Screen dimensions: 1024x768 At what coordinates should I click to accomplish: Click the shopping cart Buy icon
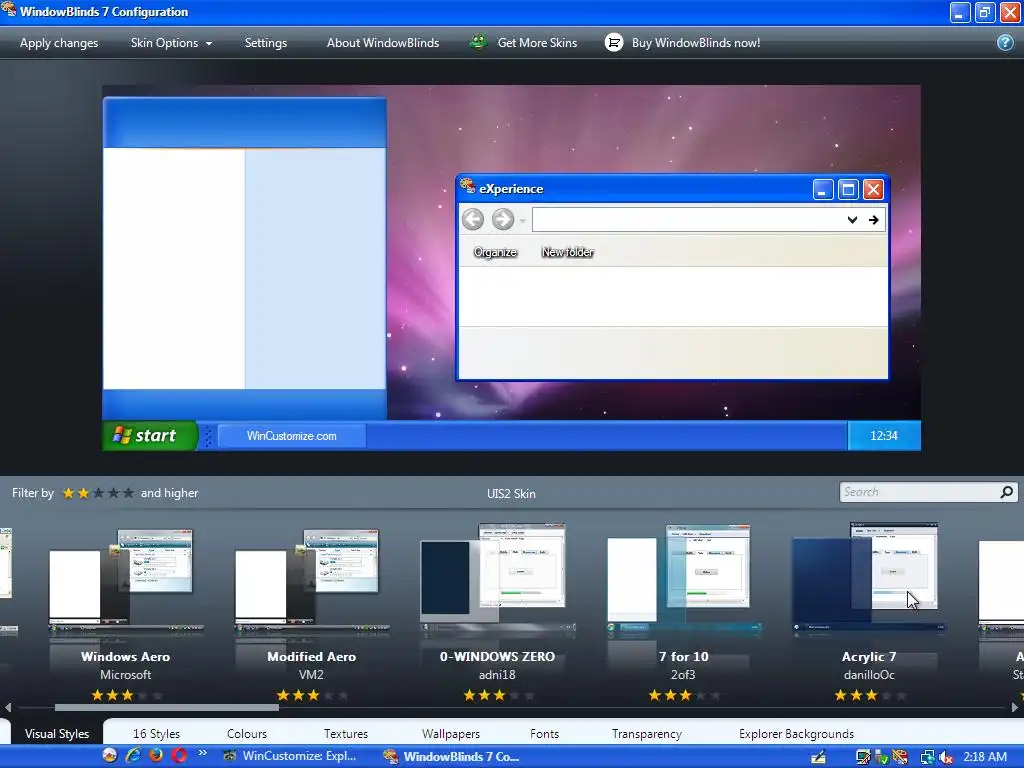[x=614, y=42]
